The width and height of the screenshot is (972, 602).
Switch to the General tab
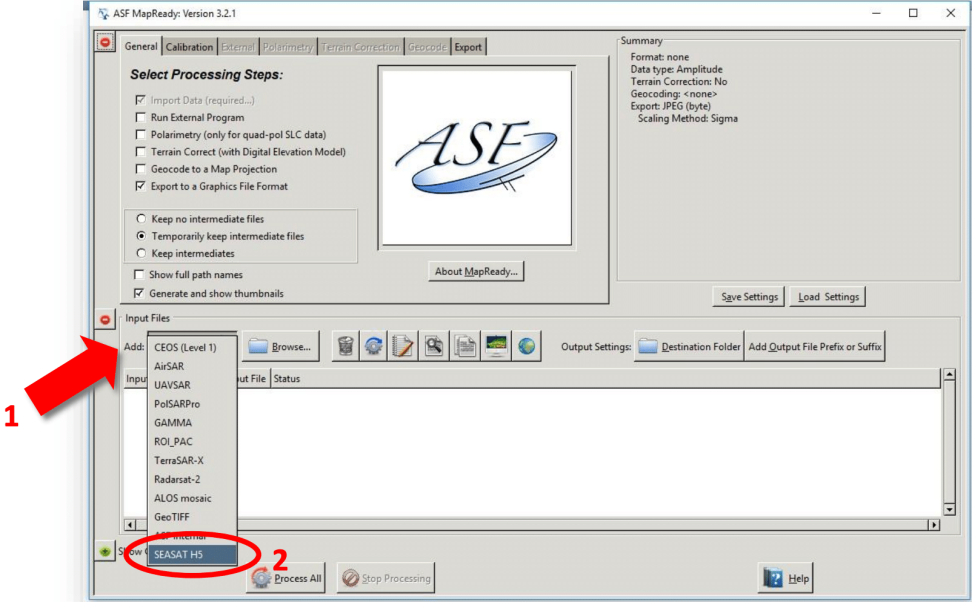pyautogui.click(x=141, y=46)
